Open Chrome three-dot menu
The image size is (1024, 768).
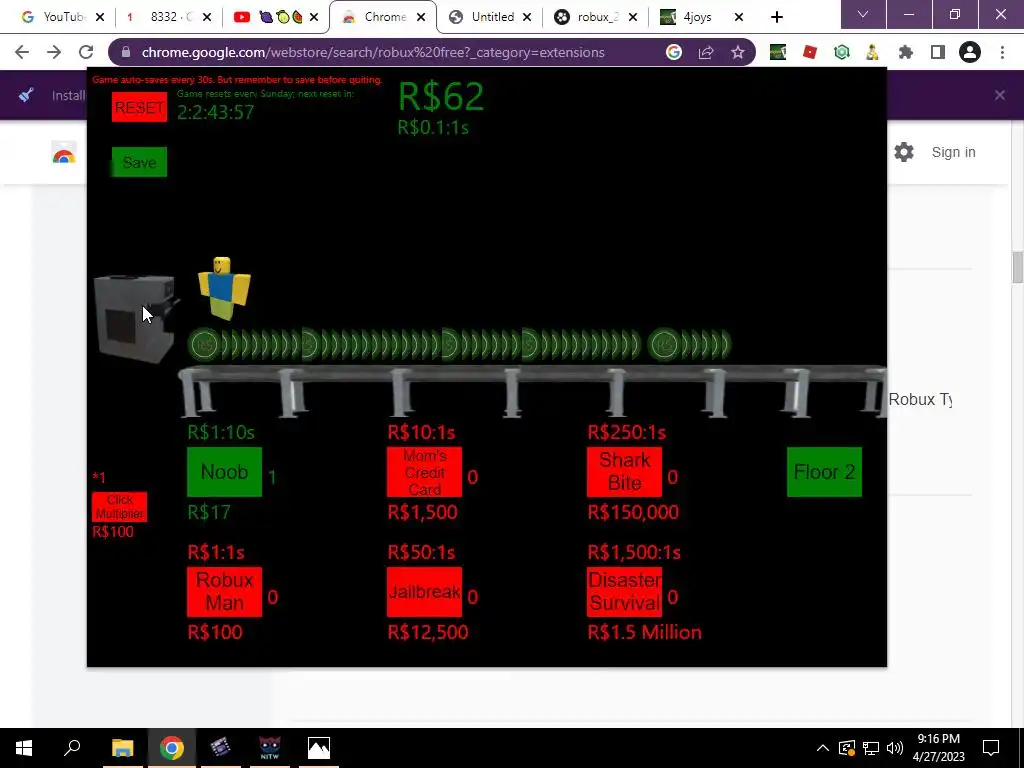[x=1002, y=52]
